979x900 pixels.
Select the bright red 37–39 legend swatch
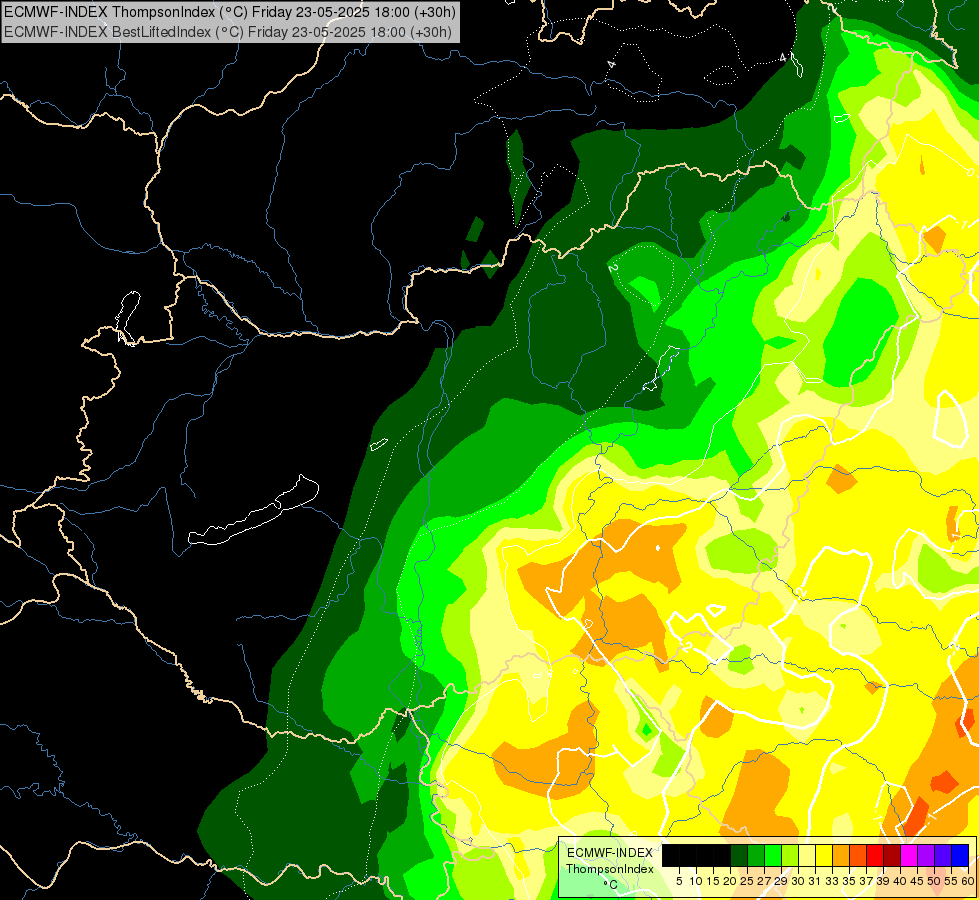(x=875, y=855)
